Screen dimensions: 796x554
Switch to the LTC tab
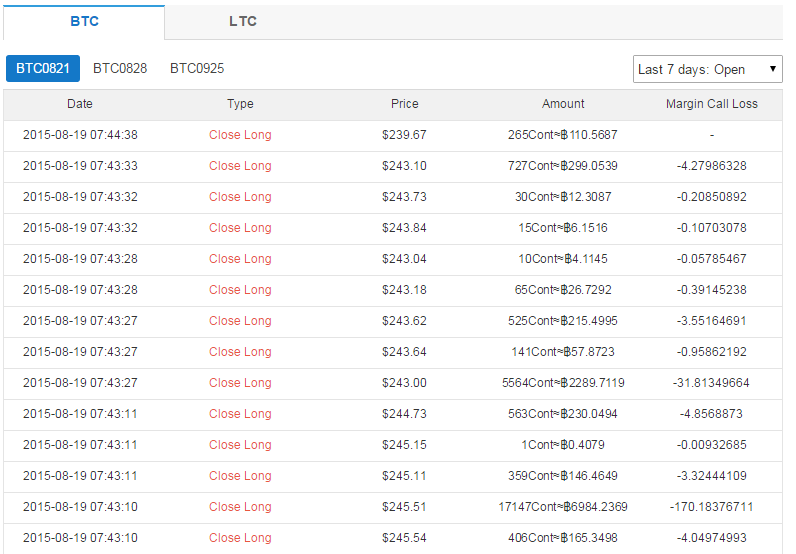[243, 21]
